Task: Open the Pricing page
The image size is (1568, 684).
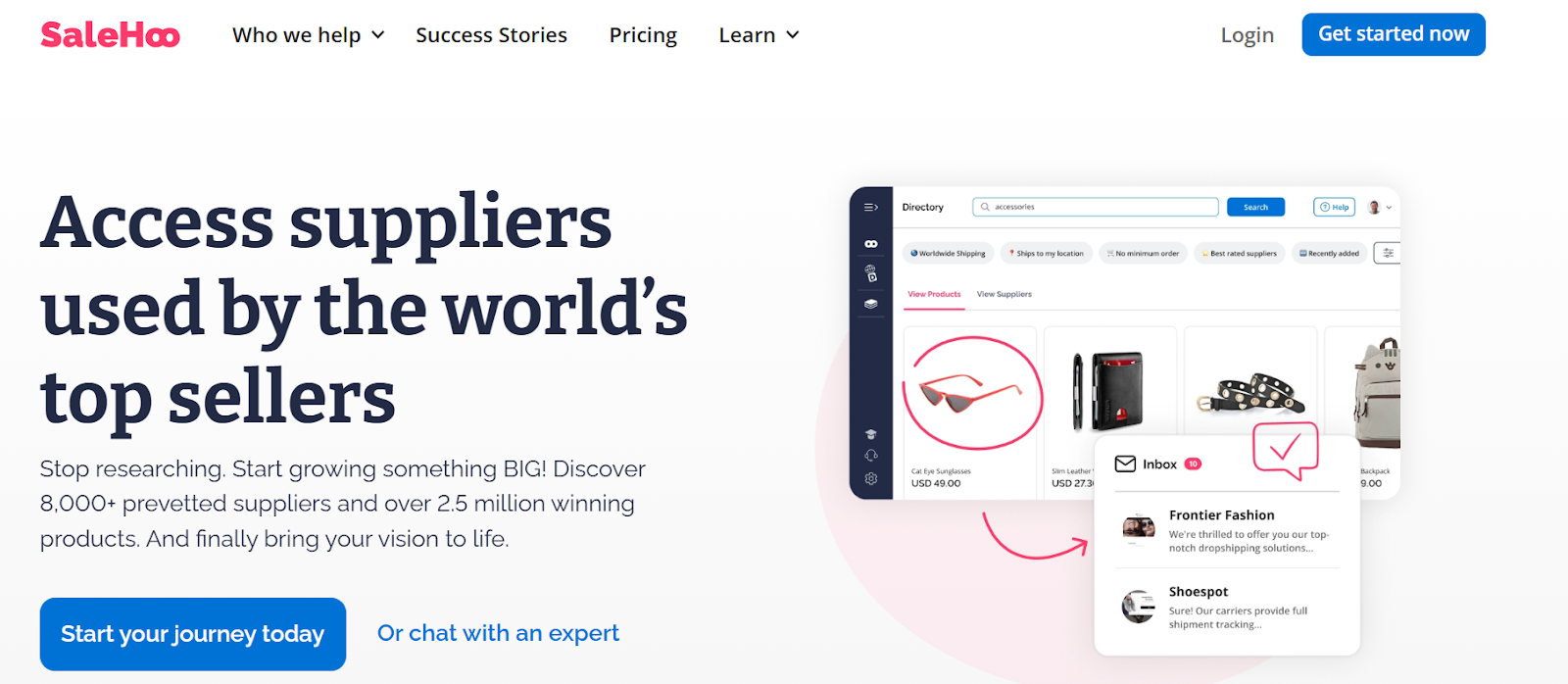Action: coord(643,35)
